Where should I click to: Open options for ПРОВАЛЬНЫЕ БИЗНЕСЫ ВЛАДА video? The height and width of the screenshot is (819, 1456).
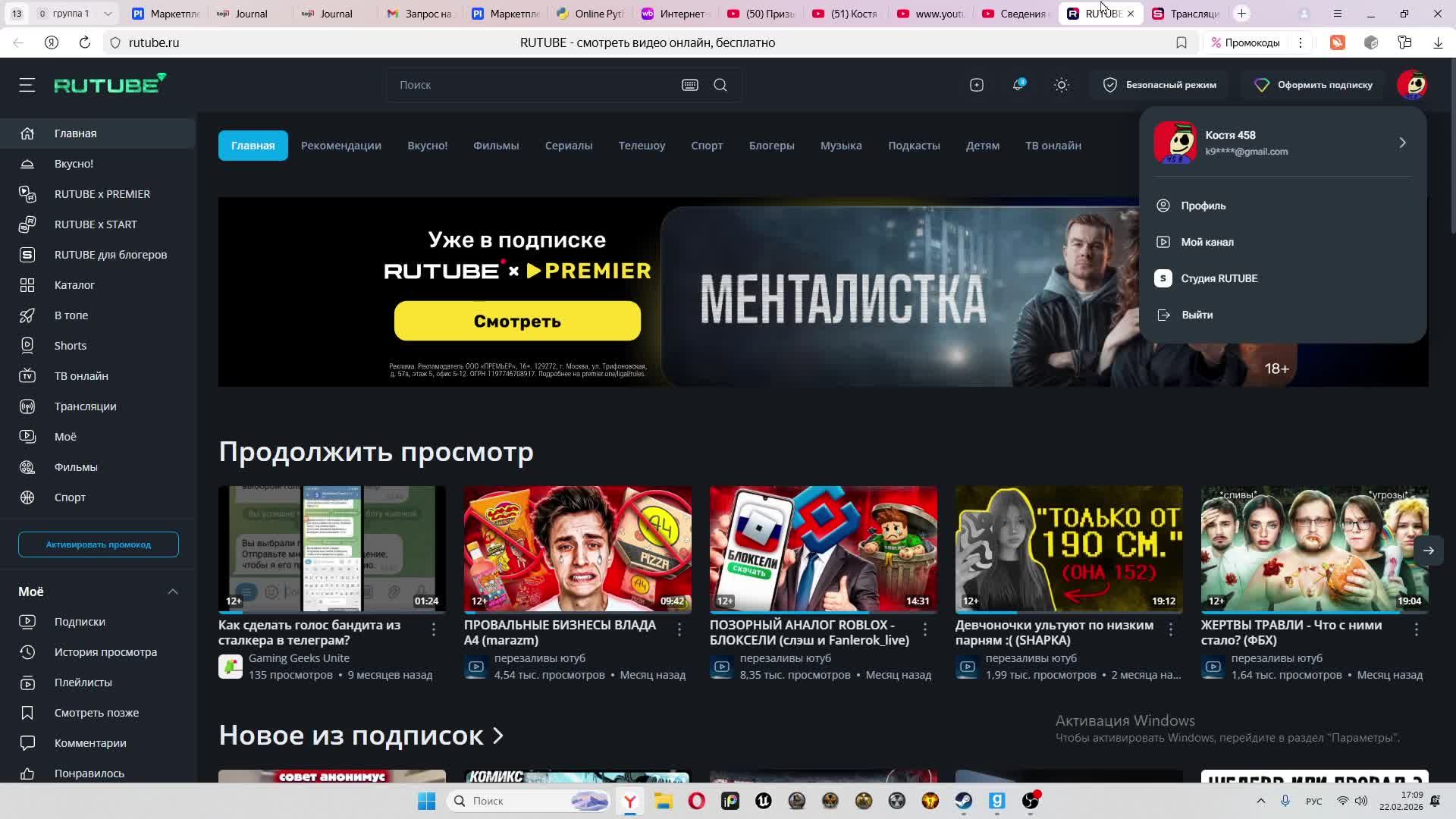[679, 629]
